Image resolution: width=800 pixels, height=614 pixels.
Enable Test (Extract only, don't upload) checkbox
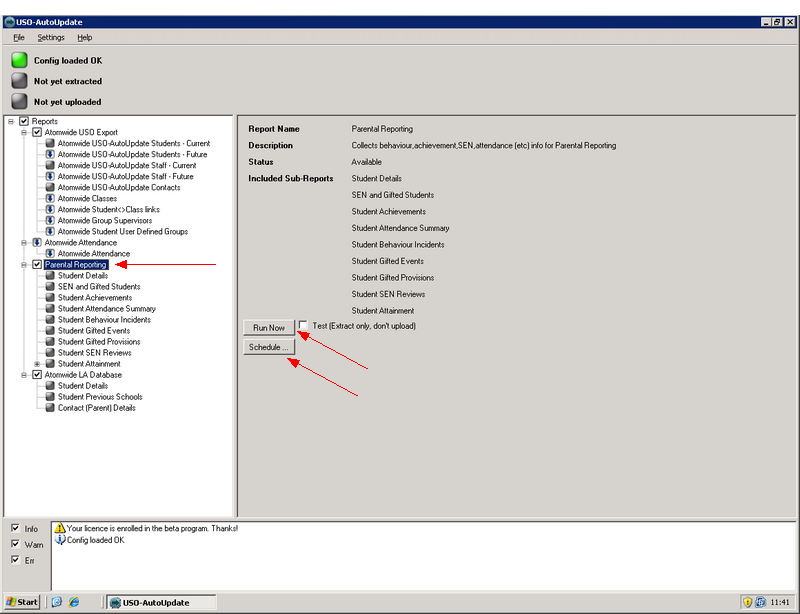point(303,325)
